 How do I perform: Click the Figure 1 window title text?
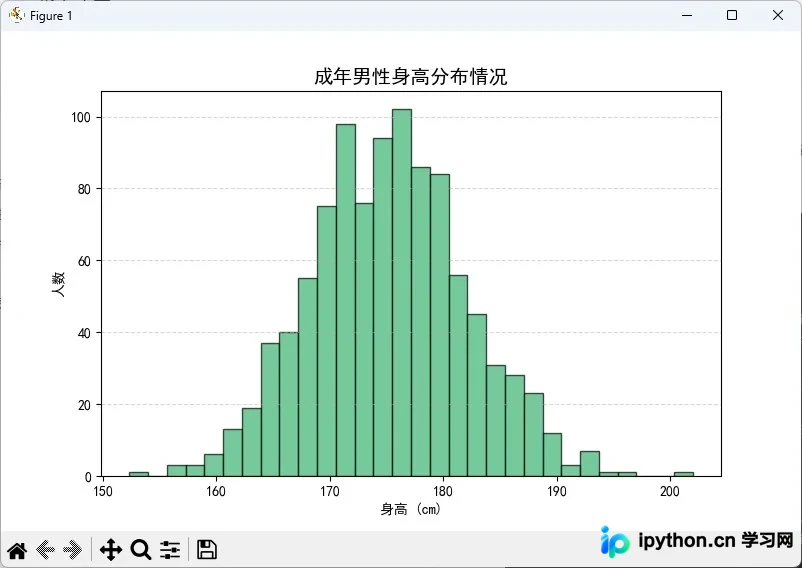(51, 16)
